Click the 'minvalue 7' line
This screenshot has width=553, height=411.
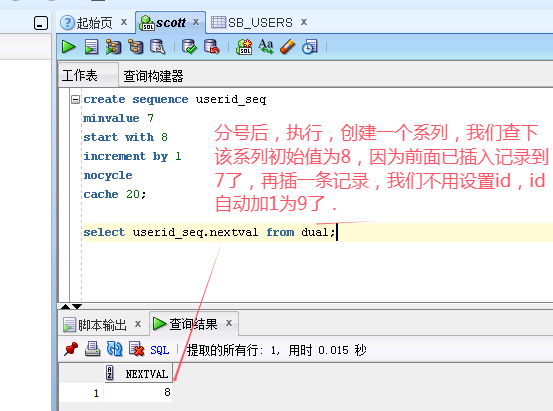118,118
